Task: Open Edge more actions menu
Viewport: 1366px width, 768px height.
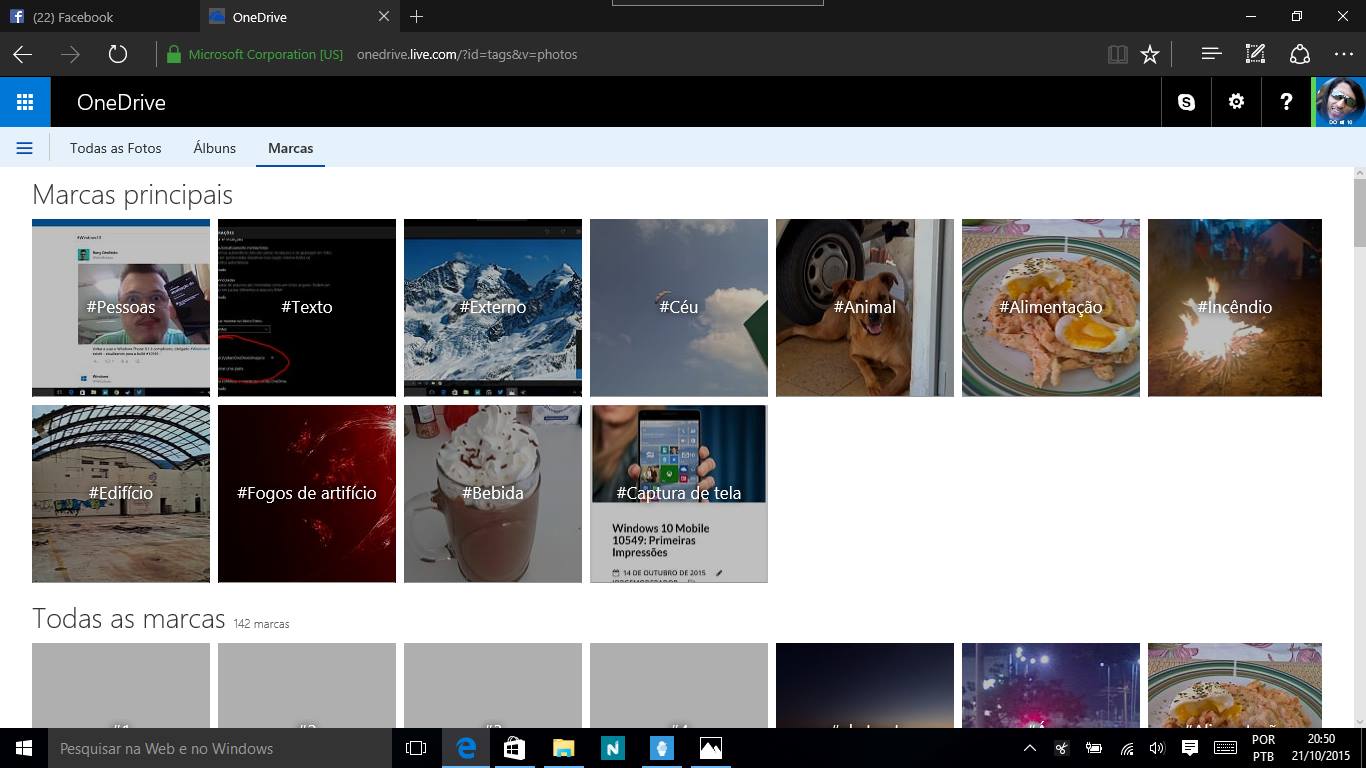Action: 1343,55
